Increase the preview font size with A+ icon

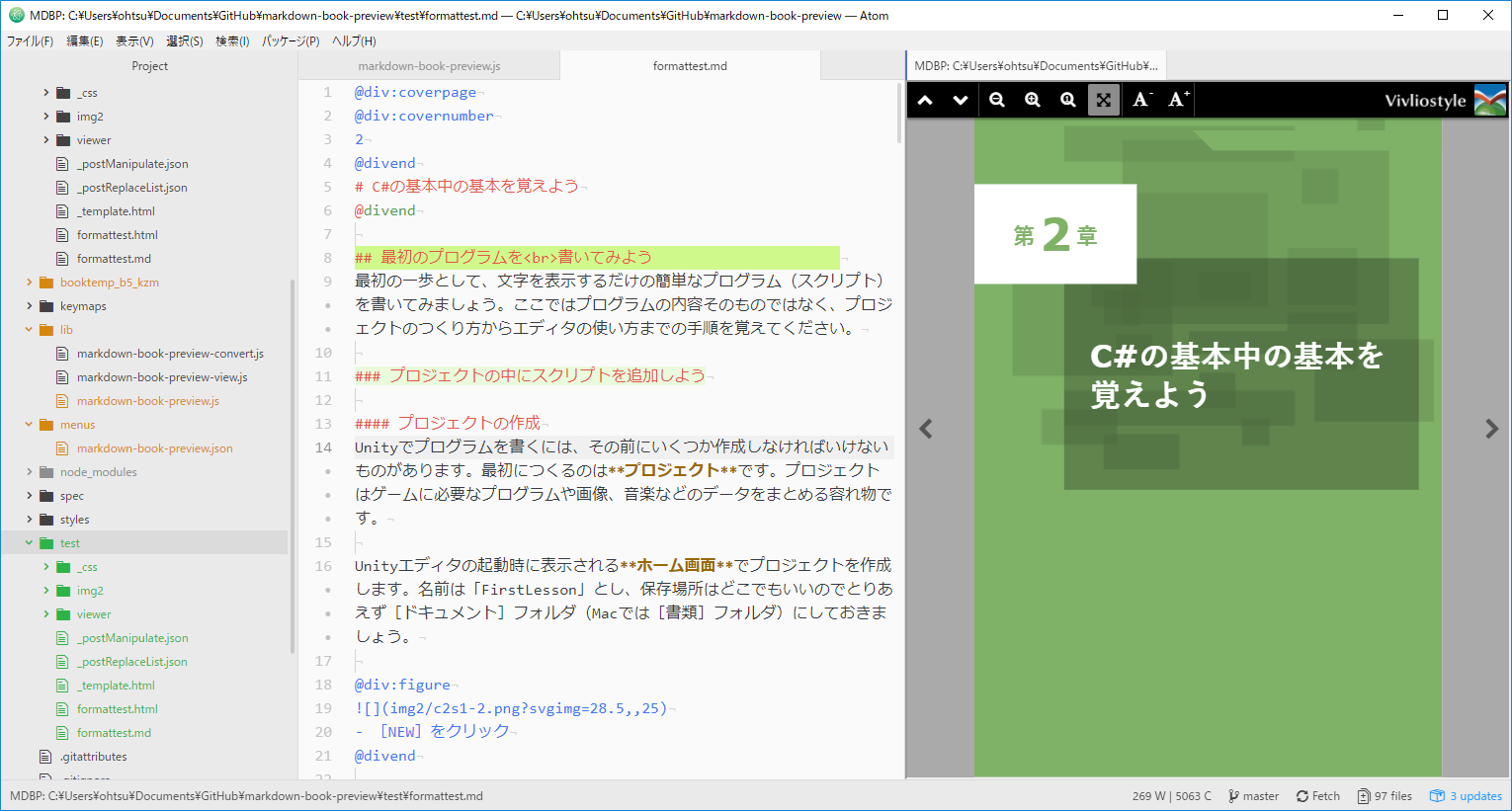tap(1175, 100)
